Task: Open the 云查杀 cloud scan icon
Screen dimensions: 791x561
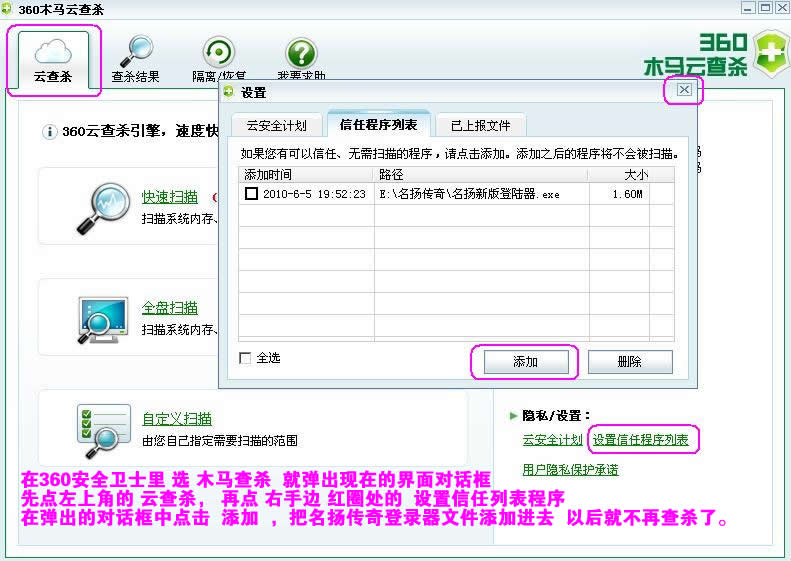Action: pyautogui.click(x=53, y=52)
